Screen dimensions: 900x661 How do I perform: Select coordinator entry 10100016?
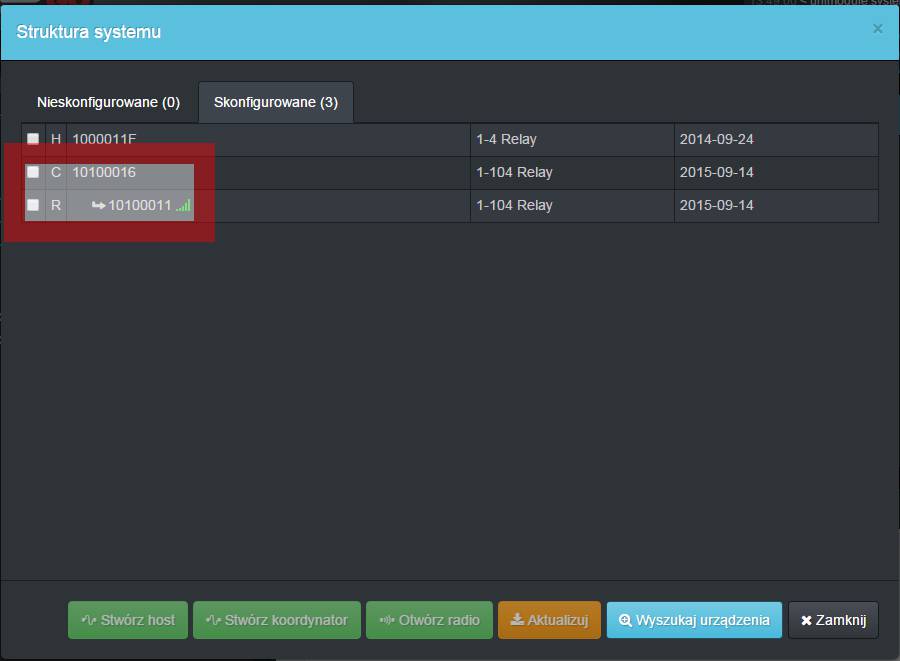104,172
